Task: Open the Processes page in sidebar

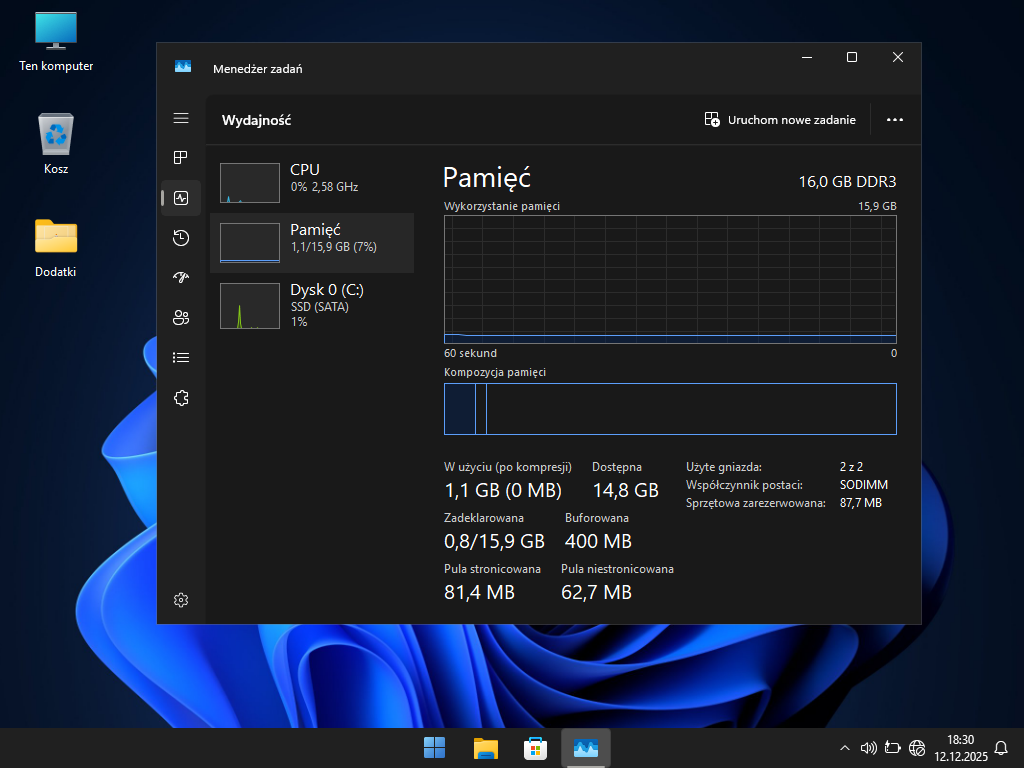Action: tap(181, 158)
